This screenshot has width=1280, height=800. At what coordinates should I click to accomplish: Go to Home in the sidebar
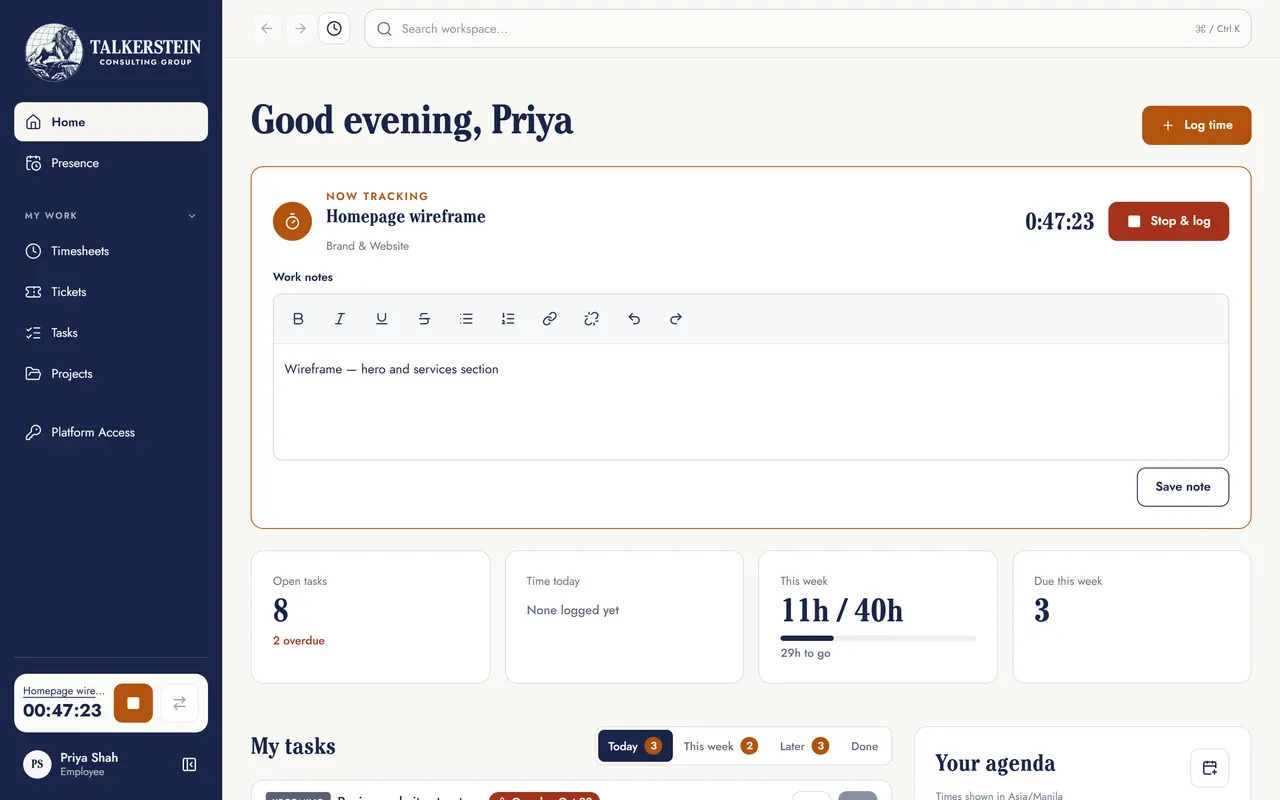click(111, 122)
